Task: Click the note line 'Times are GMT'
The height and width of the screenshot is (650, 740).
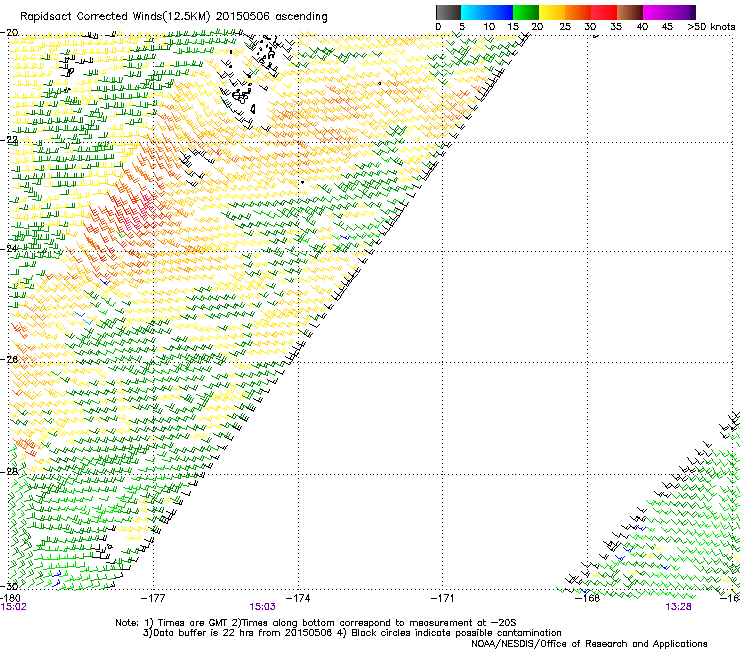Action: point(193,623)
